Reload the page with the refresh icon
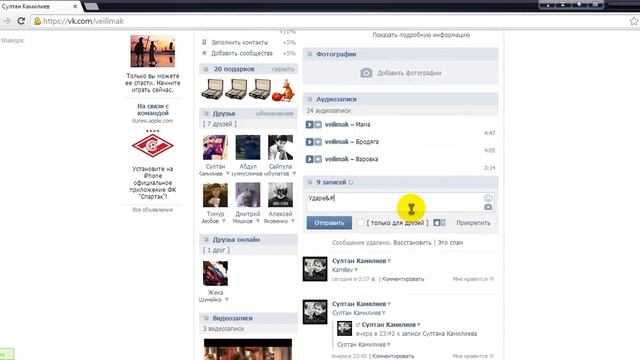The image size is (640, 360). tap(21, 21)
